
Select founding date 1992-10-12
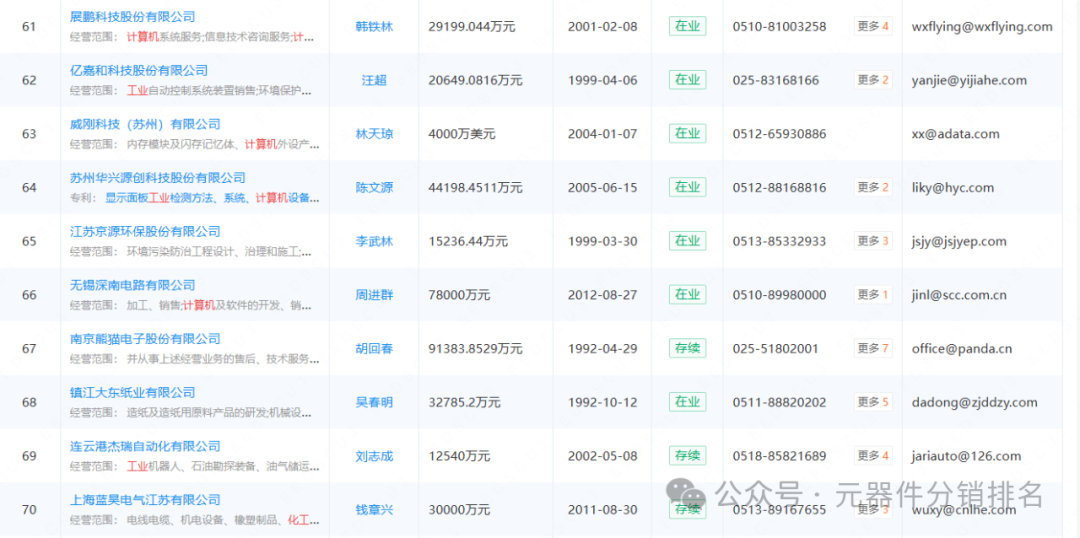coord(603,403)
